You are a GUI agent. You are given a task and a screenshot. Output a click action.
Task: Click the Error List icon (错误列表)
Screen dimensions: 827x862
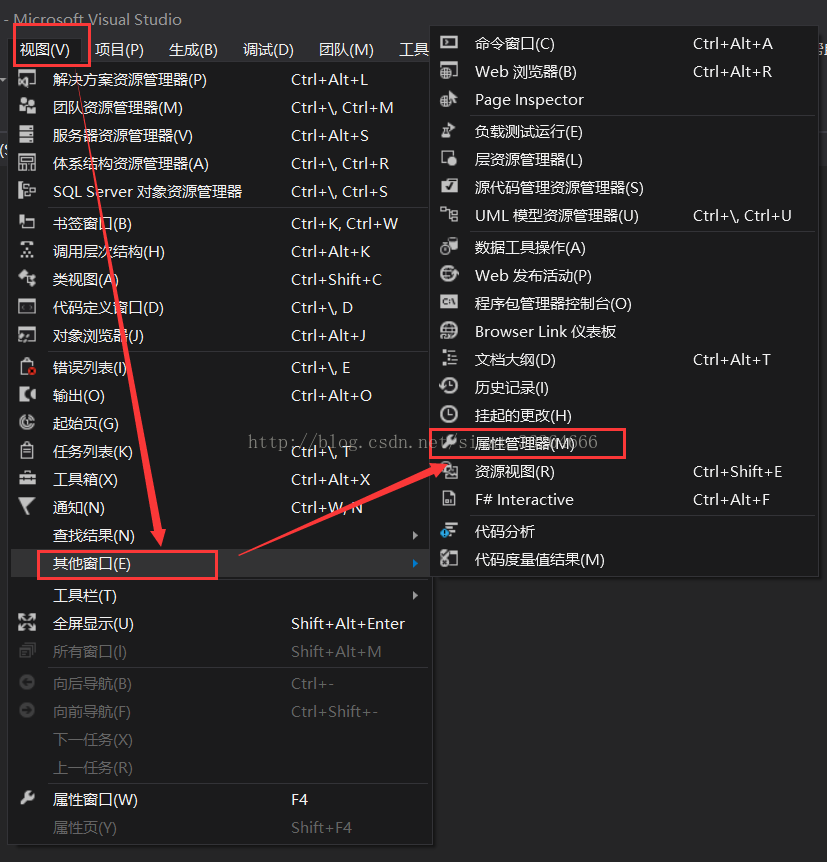(x=27, y=367)
